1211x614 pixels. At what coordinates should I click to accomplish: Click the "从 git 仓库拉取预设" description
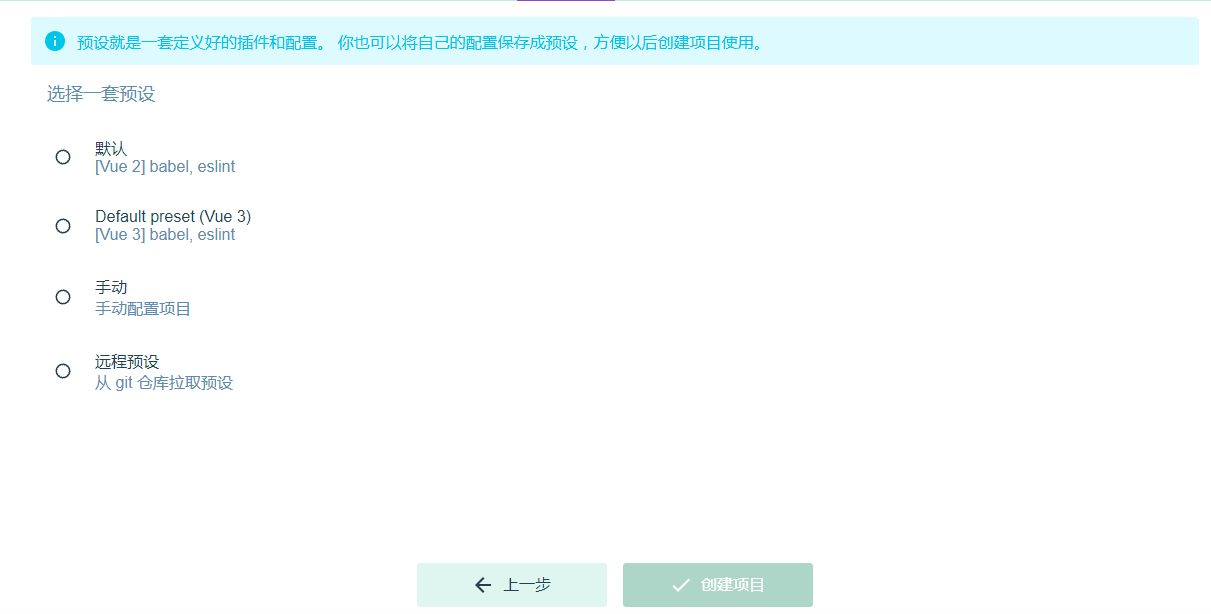click(x=164, y=383)
